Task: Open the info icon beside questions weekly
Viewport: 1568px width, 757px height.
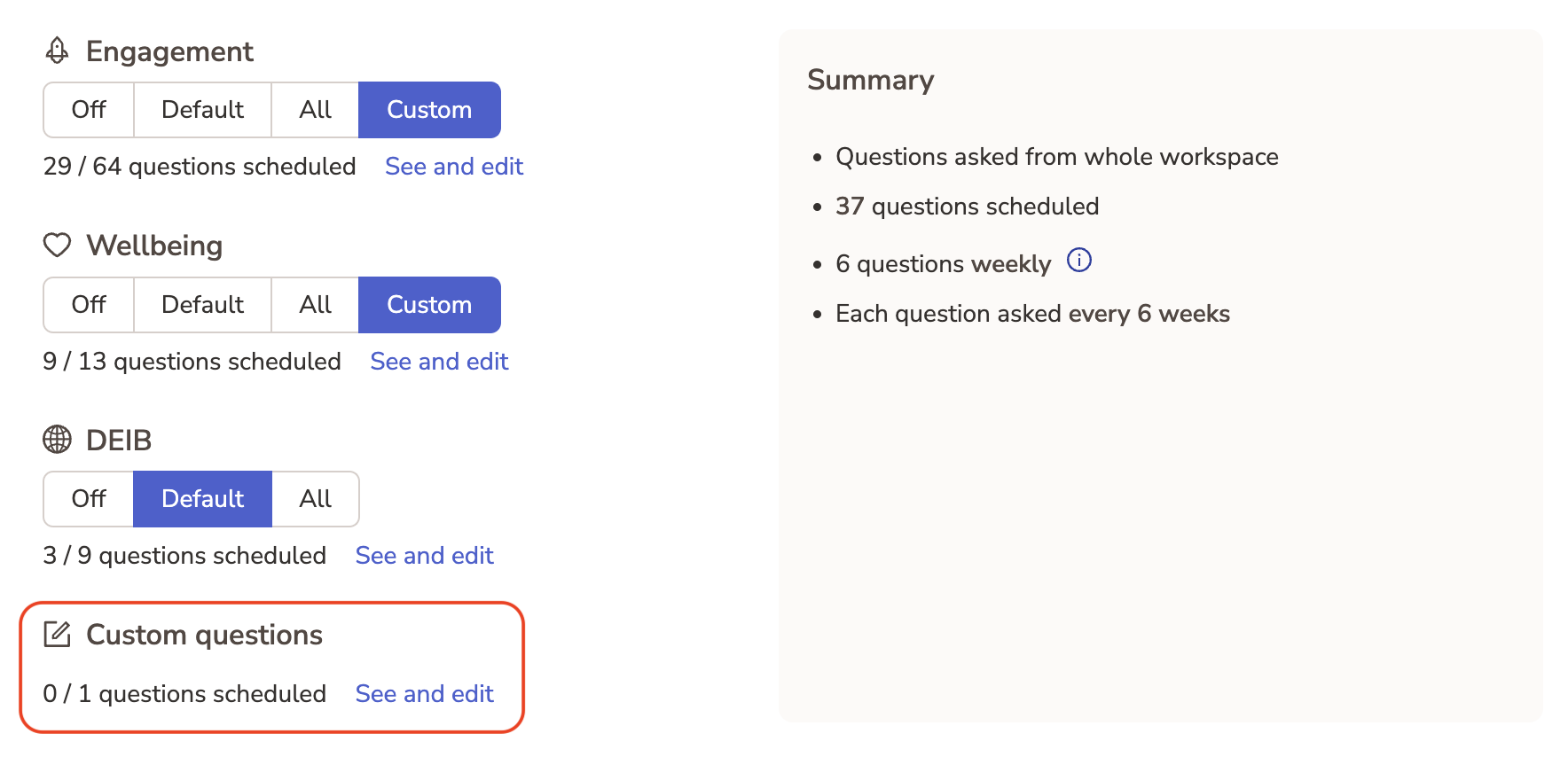Action: tap(1078, 261)
